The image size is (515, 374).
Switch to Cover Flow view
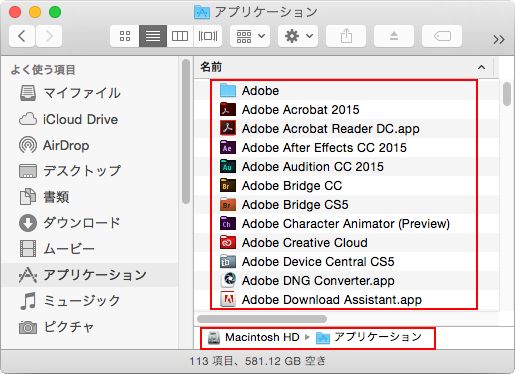[x=208, y=36]
